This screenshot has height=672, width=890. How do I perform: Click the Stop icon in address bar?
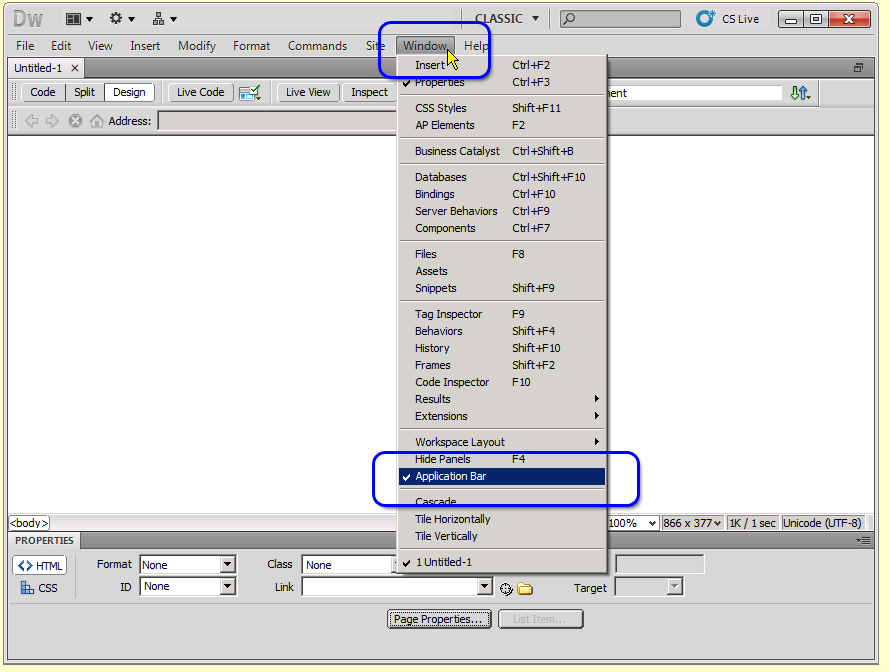75,121
